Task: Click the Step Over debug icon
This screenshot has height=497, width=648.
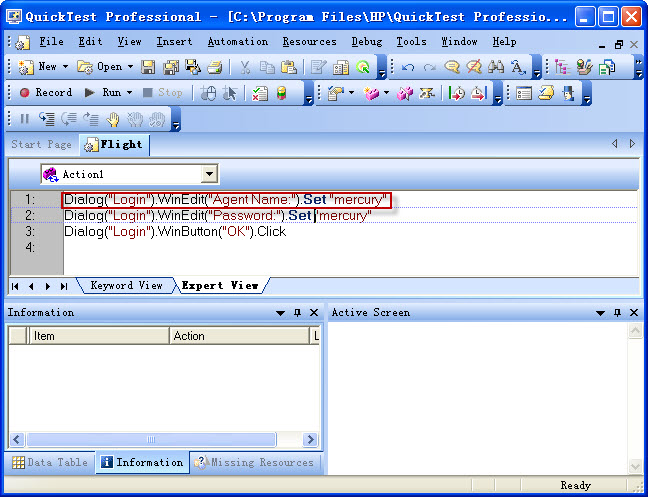Action: point(69,119)
